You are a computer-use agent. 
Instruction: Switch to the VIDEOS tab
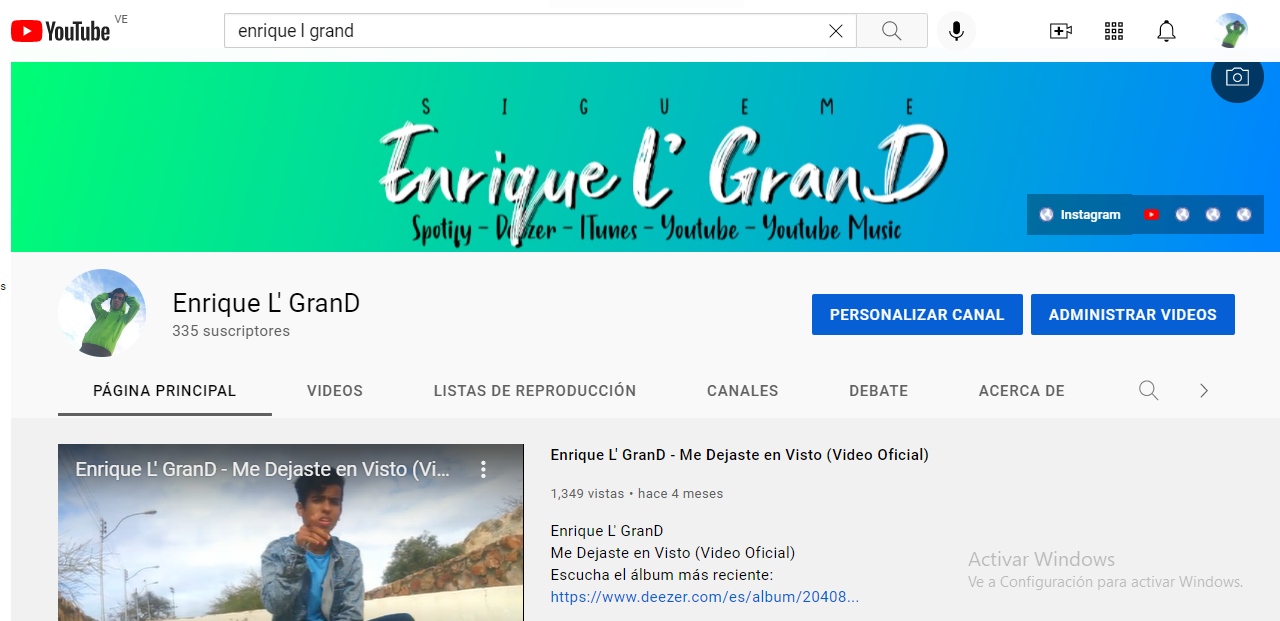coord(335,391)
